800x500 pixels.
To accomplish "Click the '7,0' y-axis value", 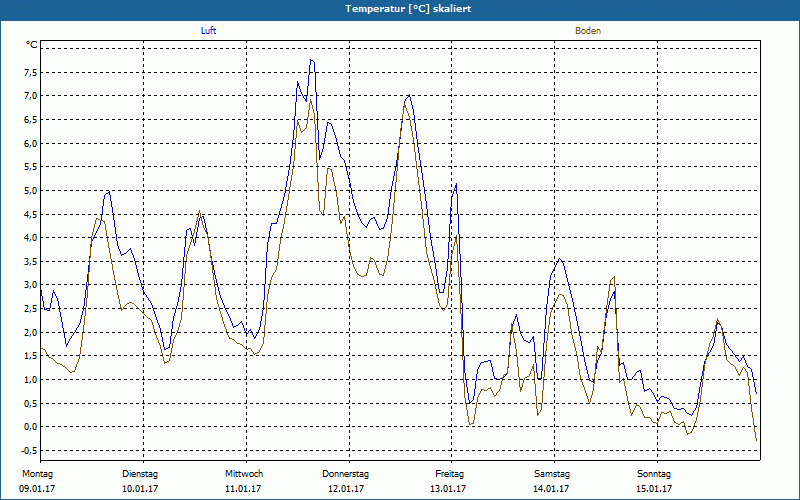I will tap(31, 96).
